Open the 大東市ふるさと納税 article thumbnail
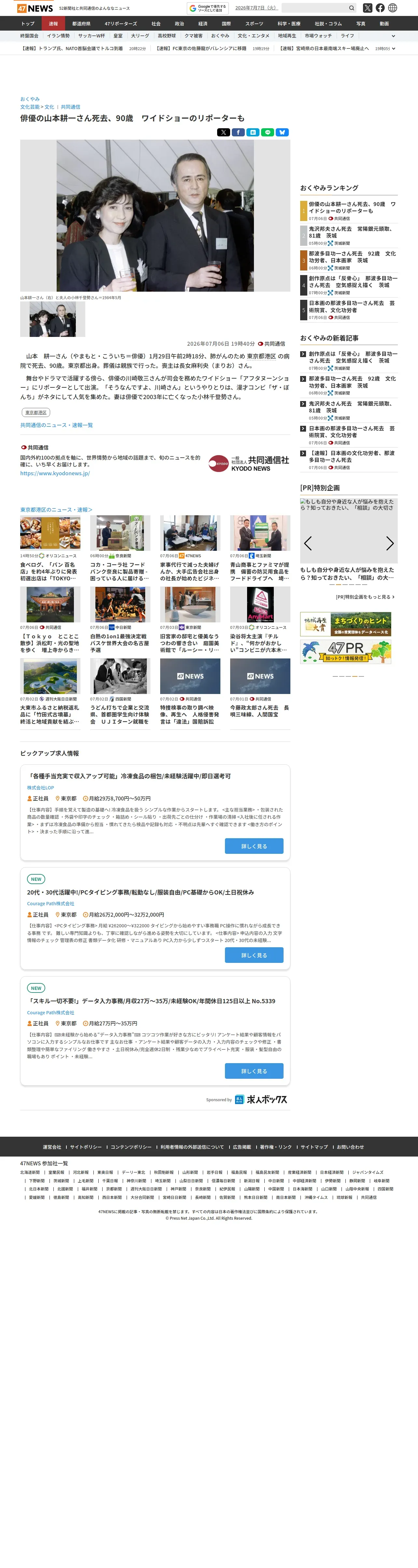This screenshot has width=418, height=1568. pyautogui.click(x=50, y=676)
